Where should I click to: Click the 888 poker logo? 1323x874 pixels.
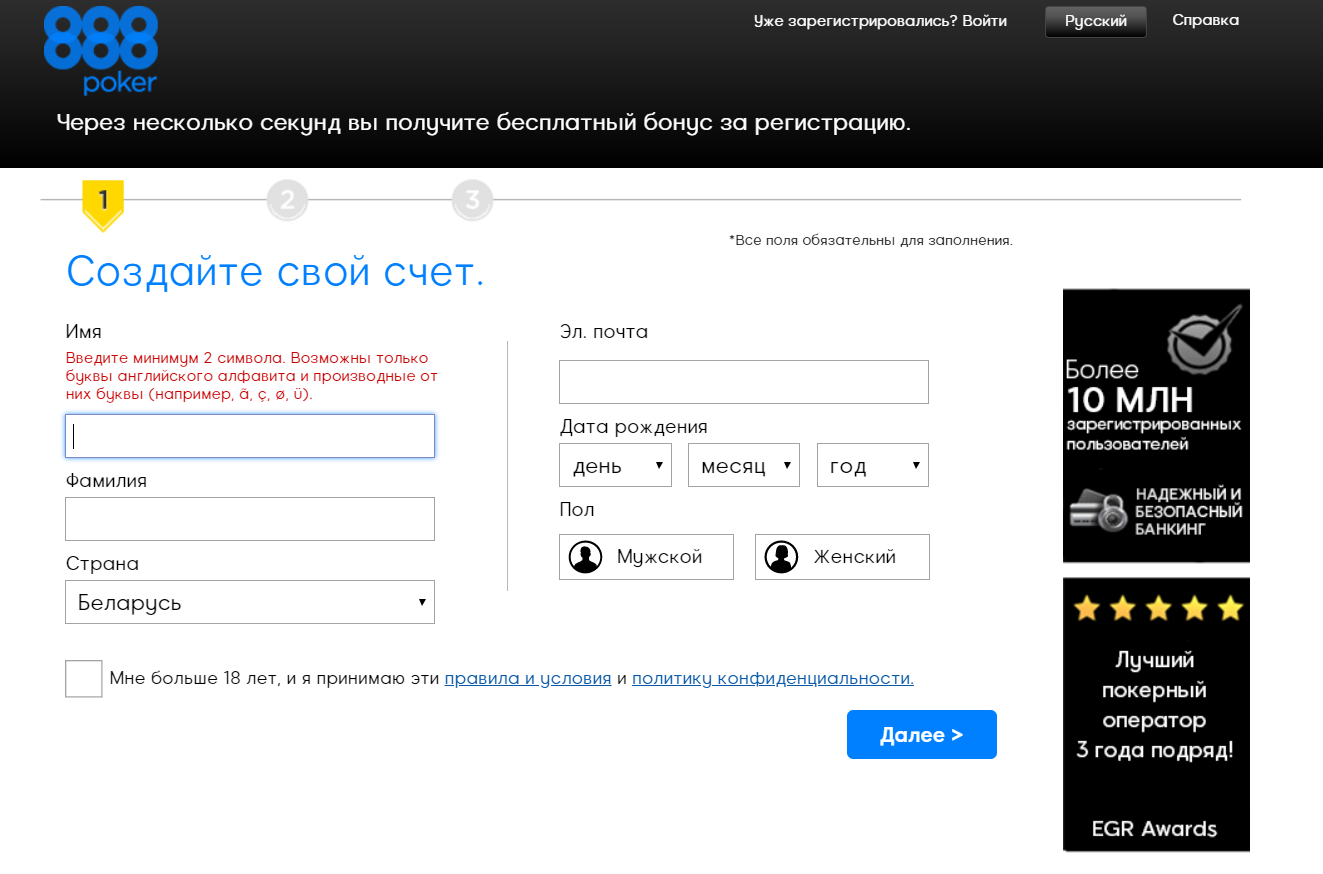click(101, 51)
